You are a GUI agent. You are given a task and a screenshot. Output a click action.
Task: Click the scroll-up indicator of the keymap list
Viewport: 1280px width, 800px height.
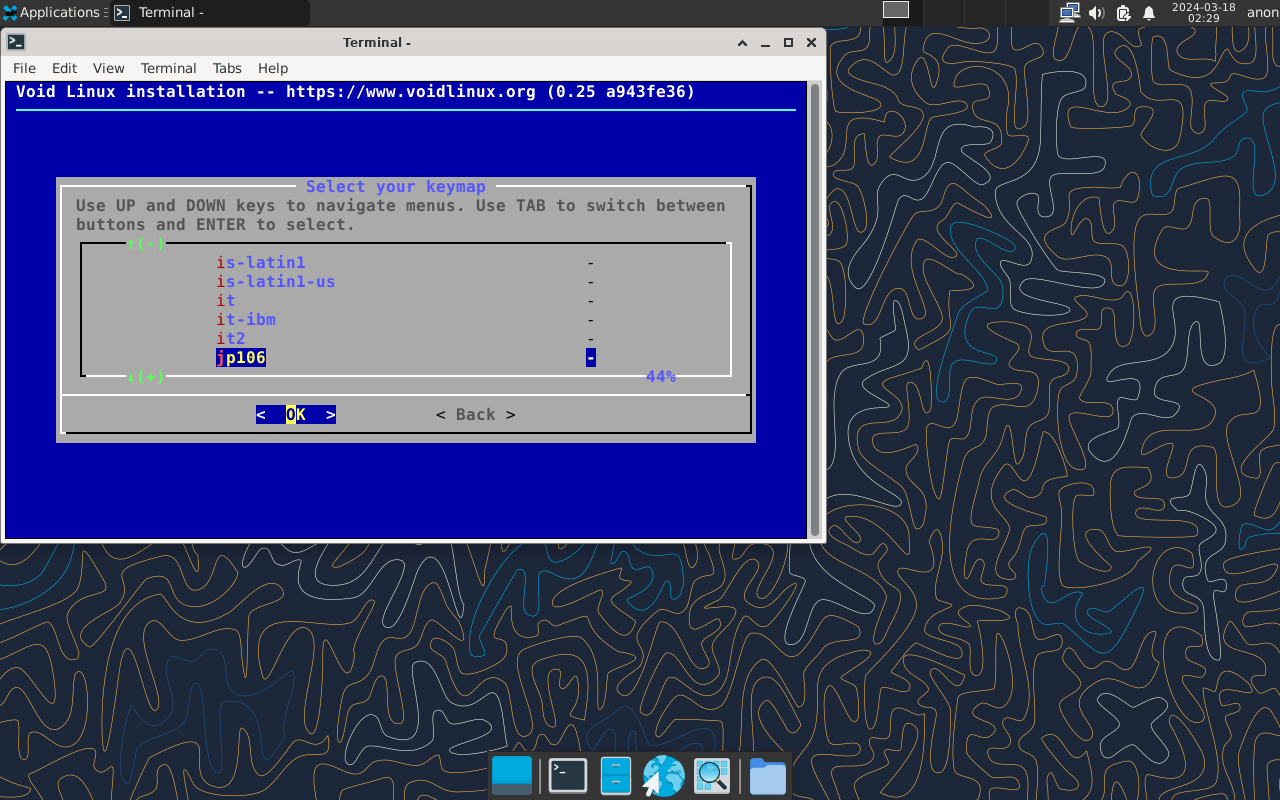(x=146, y=243)
